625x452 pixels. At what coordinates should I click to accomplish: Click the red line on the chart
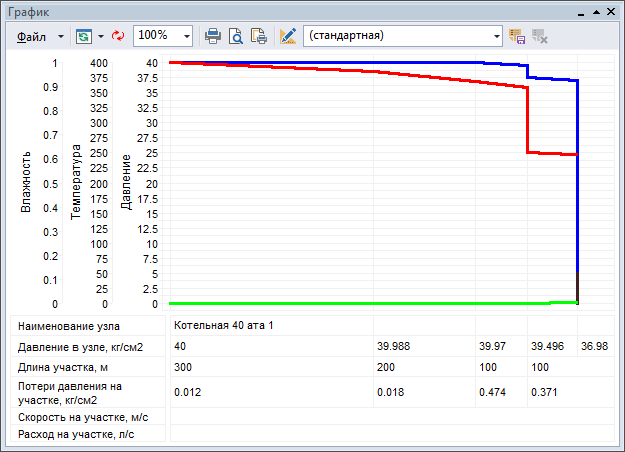[350, 71]
